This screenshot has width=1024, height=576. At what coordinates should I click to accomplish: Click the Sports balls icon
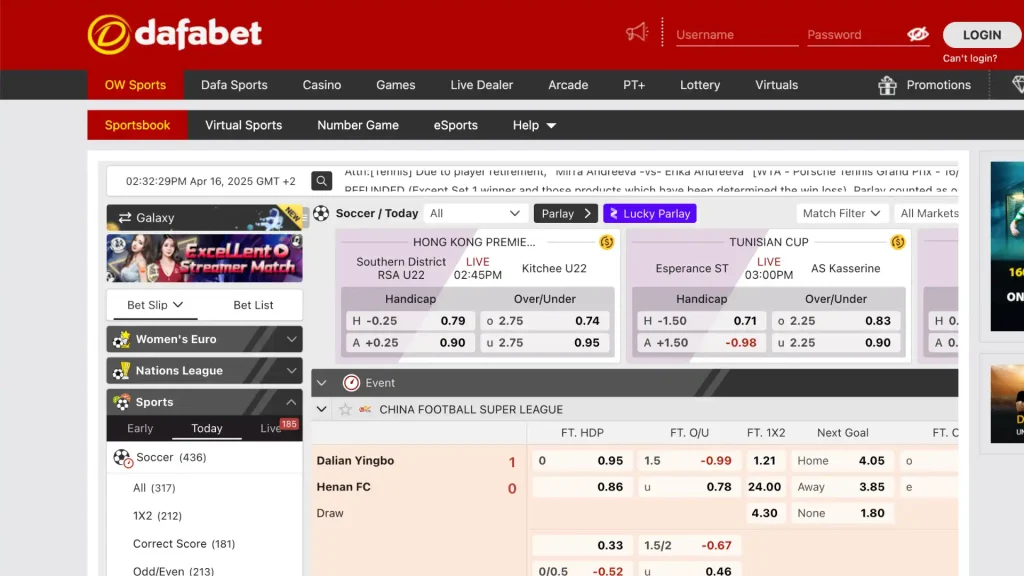(121, 402)
